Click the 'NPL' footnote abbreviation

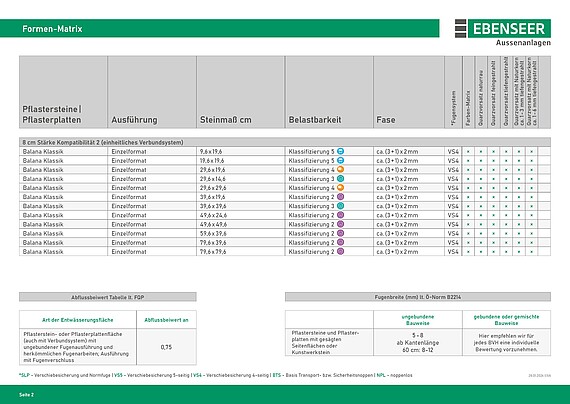point(381,375)
